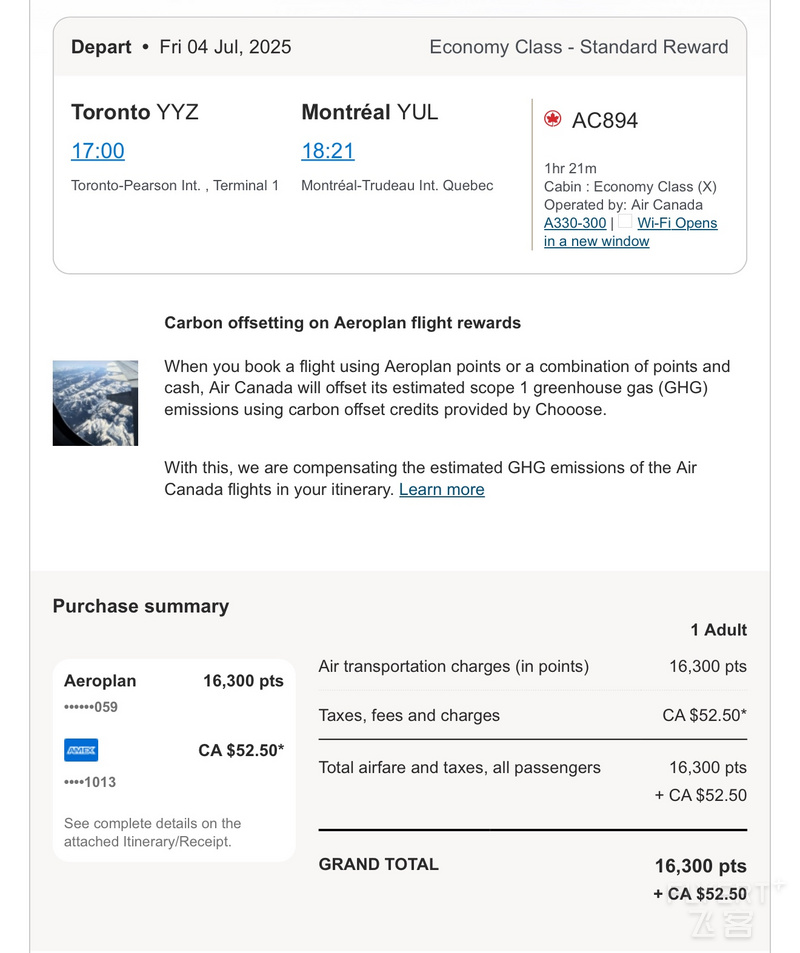Click the Toronto YYZ origin heading
This screenshot has height=953, width=800.
tap(135, 112)
